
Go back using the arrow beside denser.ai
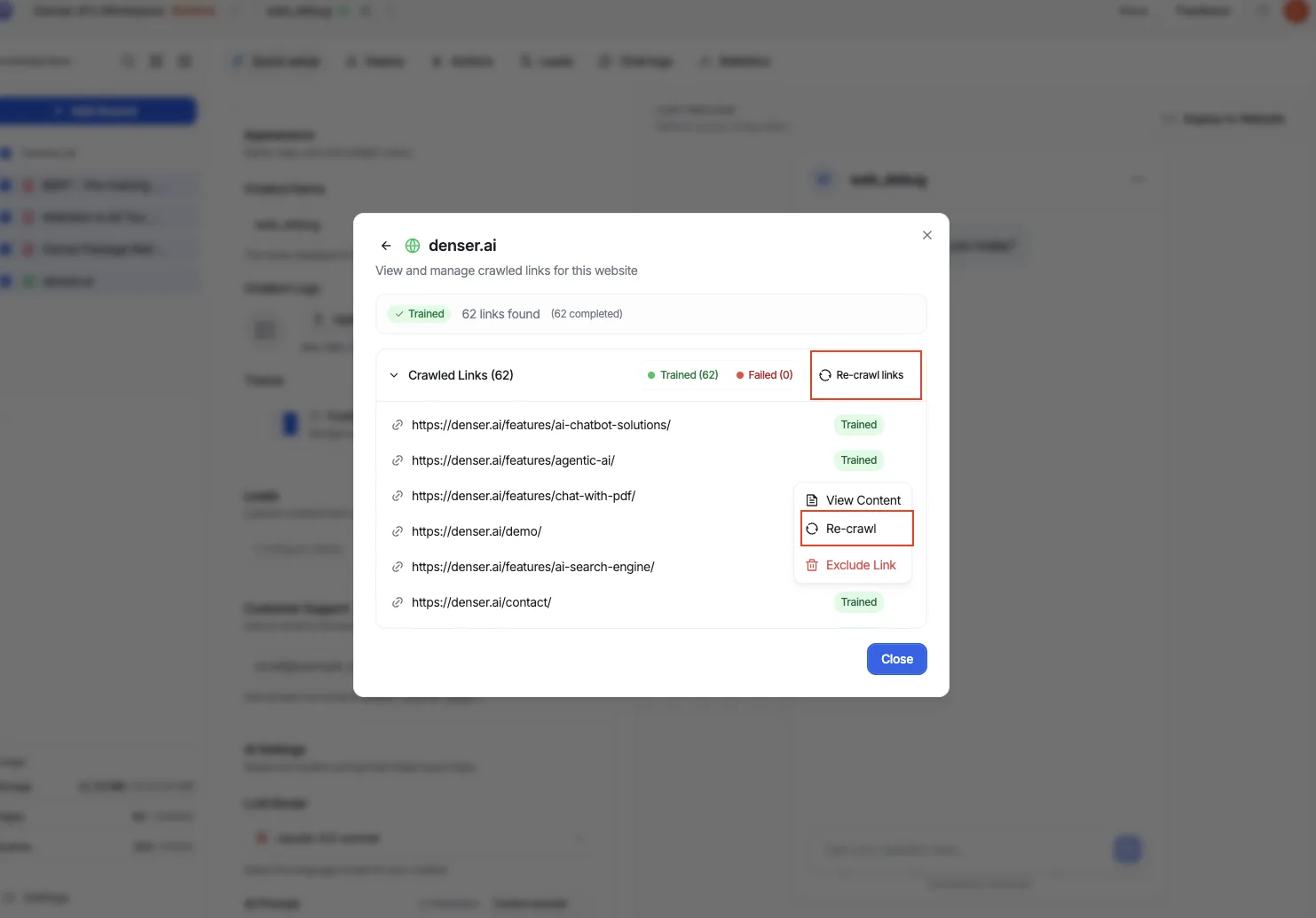386,246
